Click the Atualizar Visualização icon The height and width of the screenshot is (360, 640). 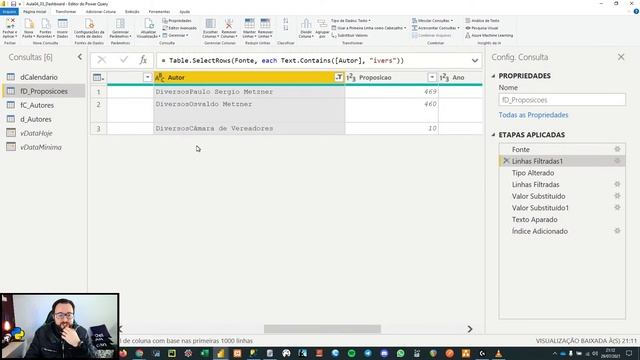149,24
